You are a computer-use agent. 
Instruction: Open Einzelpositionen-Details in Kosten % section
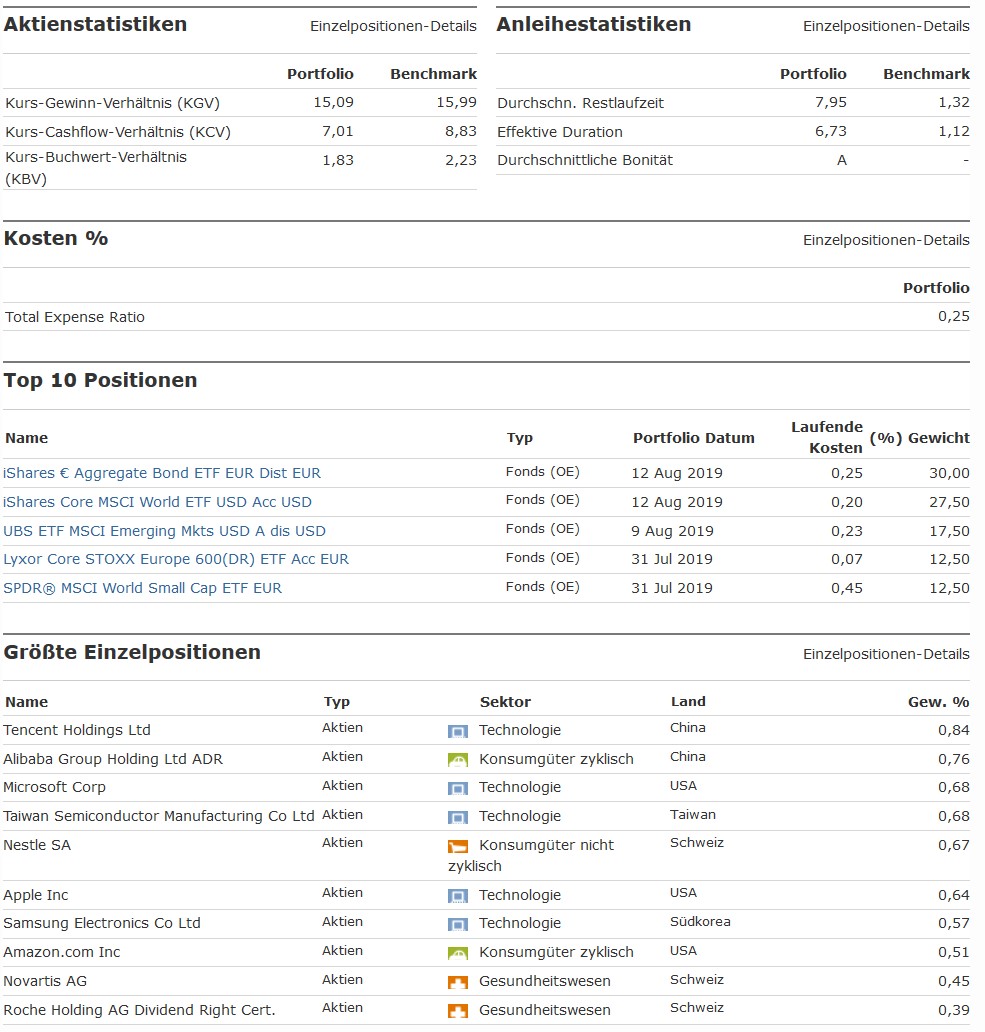click(x=886, y=240)
